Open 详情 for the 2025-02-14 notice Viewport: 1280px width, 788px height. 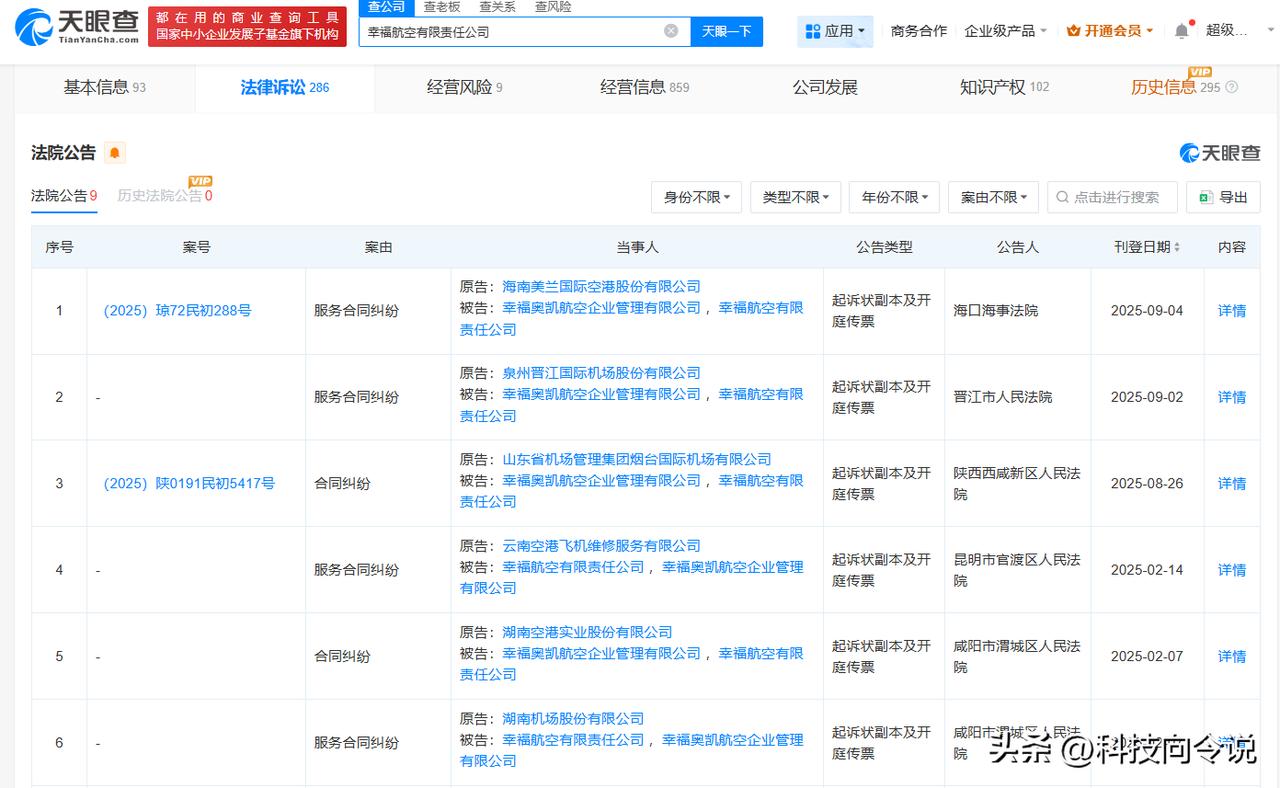1232,570
